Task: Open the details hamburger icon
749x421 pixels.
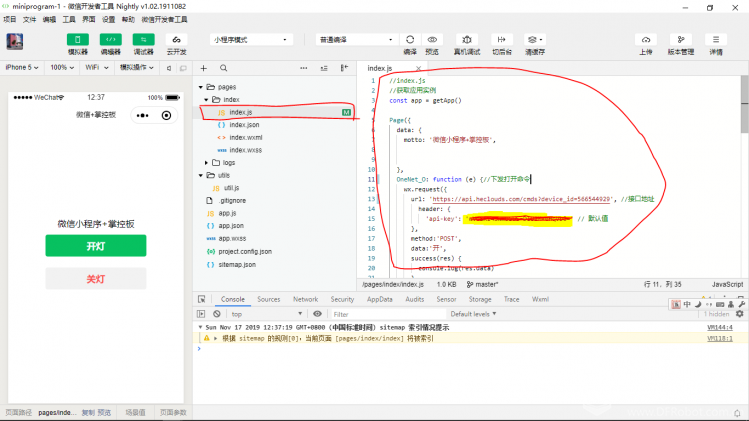Action: [716, 40]
